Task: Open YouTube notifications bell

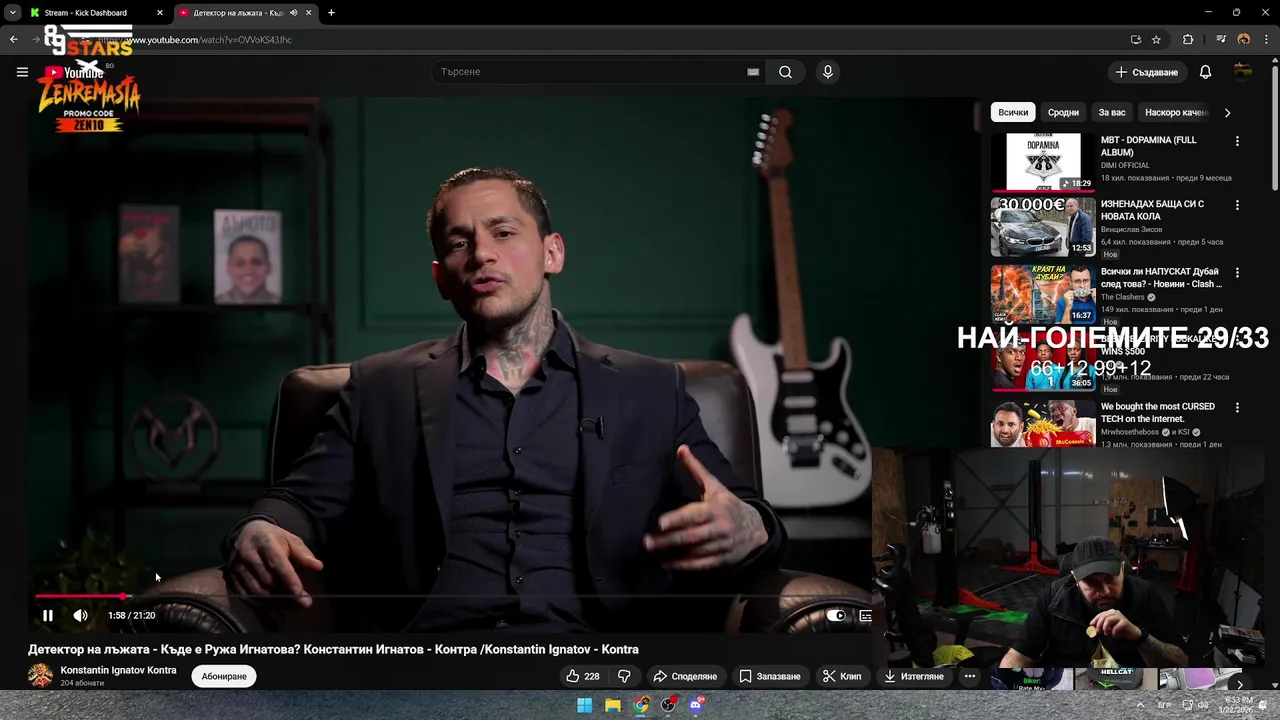Action: (1205, 72)
